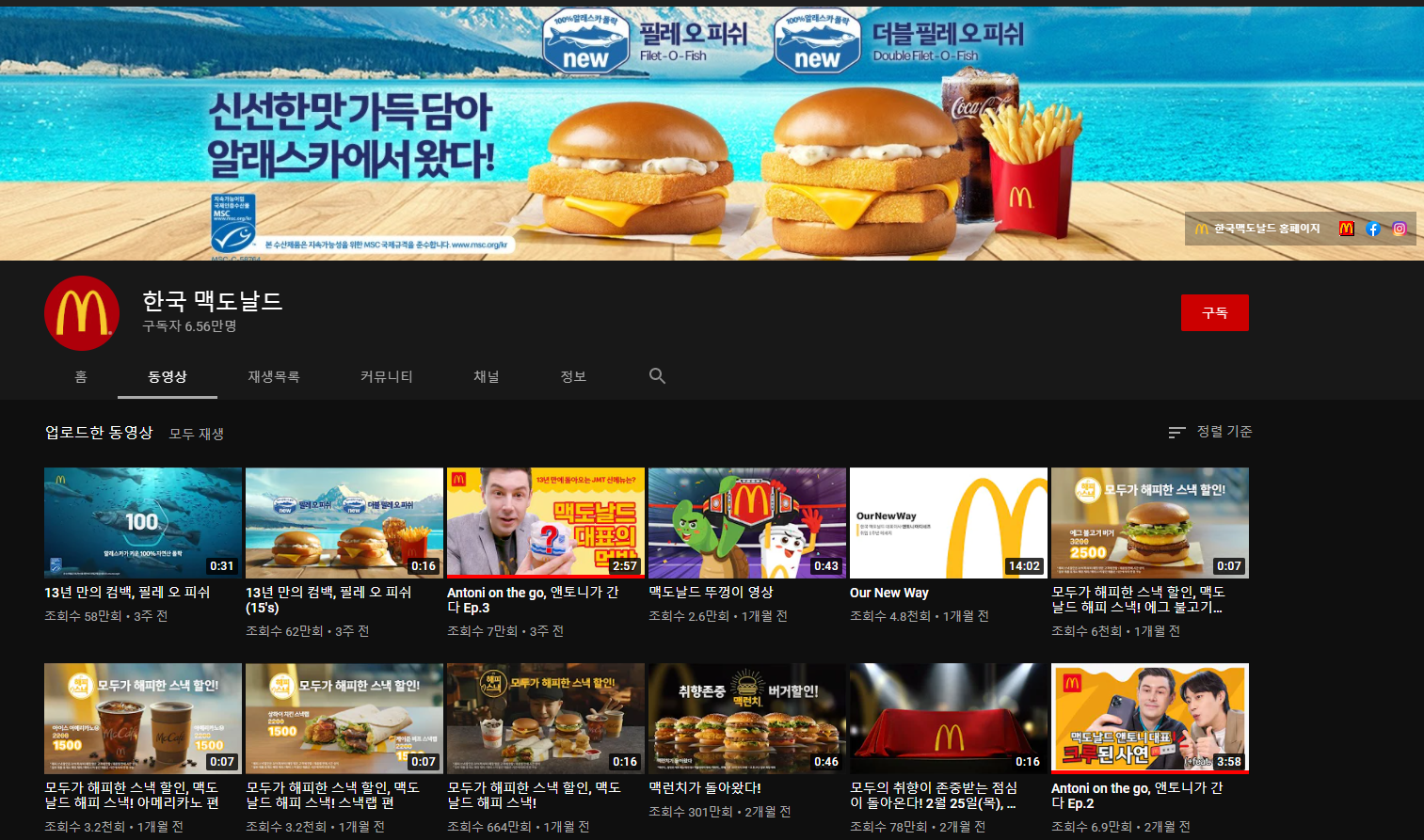Click the 스낵랩 편 video title

point(333,796)
